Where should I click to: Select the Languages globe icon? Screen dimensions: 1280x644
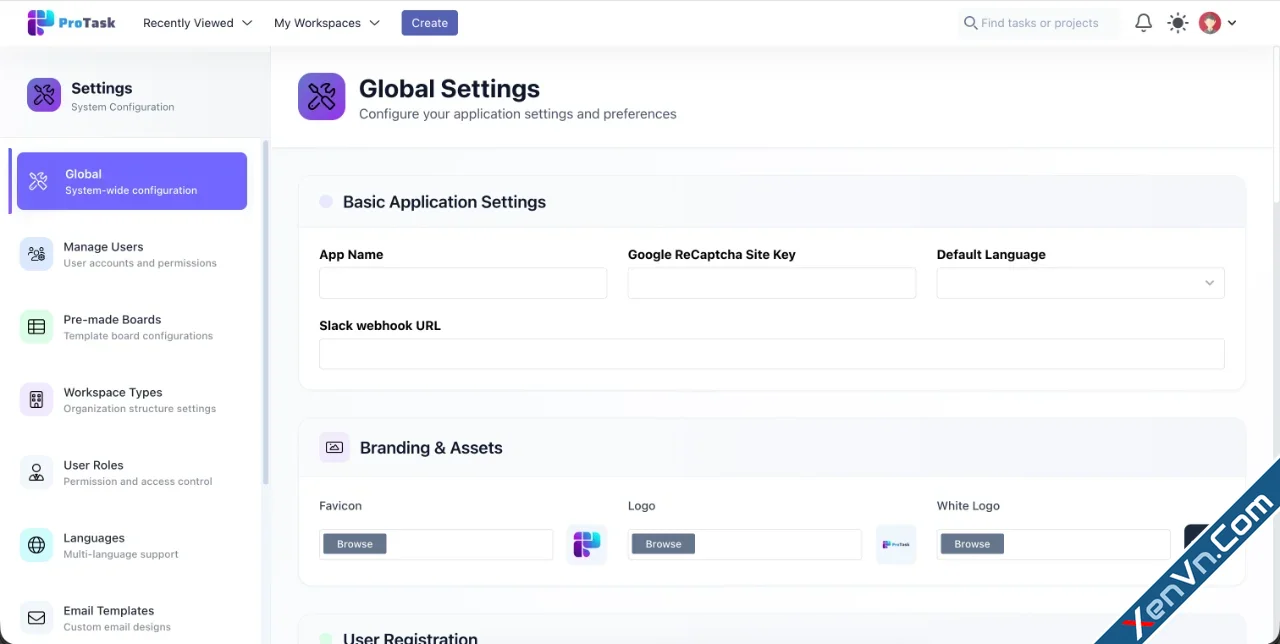point(36,545)
